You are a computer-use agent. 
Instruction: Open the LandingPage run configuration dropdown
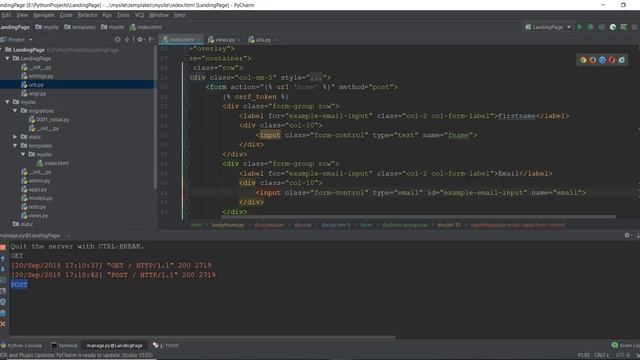[548, 27]
